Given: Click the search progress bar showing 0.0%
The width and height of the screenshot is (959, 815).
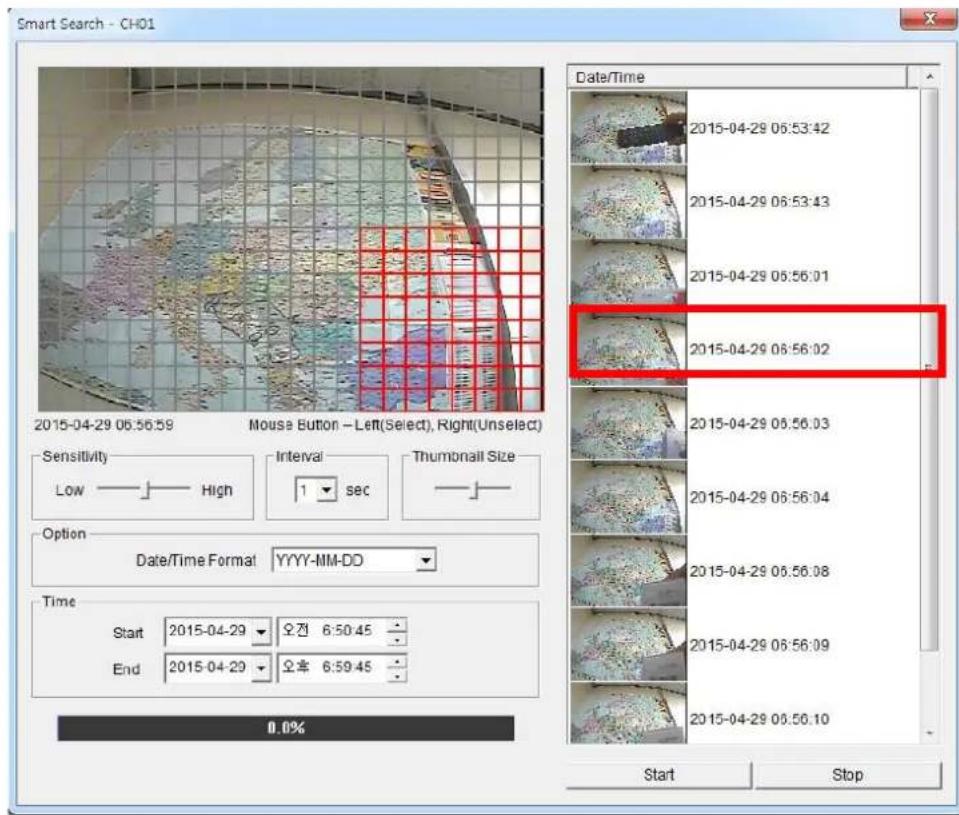Looking at the screenshot, I should pos(286,728).
